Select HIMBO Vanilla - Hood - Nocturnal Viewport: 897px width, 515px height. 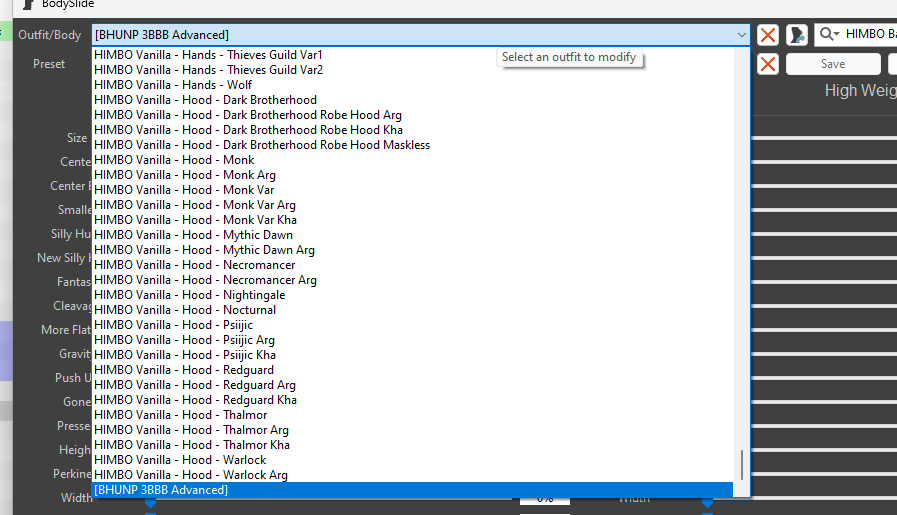[x=412, y=310]
